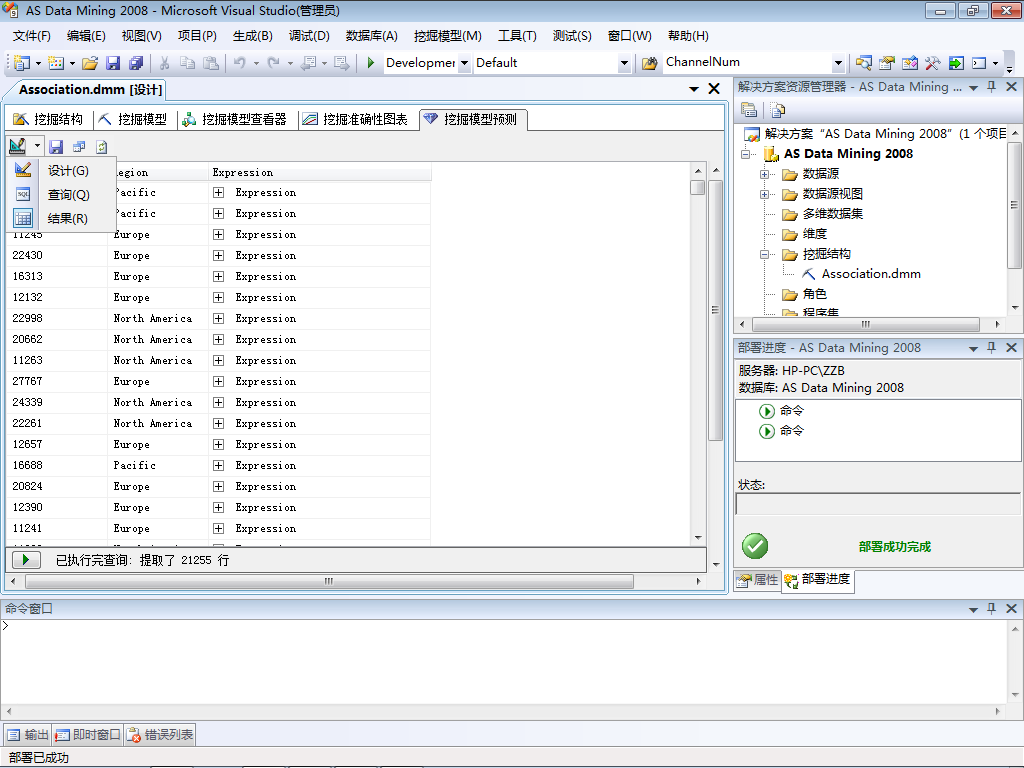The image size is (1024, 768).
Task: Click inside the 命令窗口 input area
Action: [x=503, y=661]
